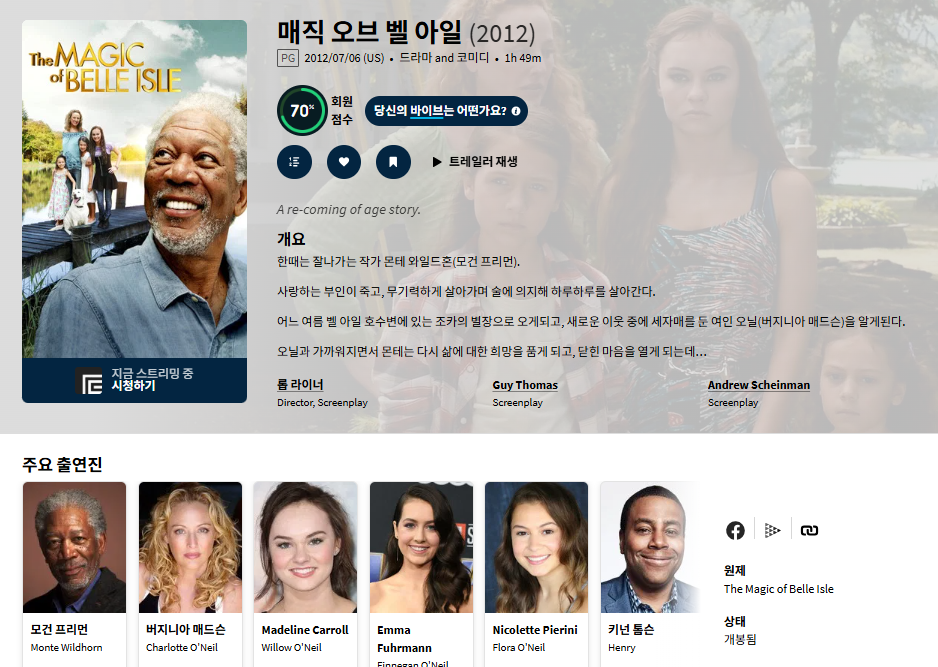Screen dimensions: 938x667
Task: Open Guy Thomas screenplay credit link
Action: click(x=524, y=385)
